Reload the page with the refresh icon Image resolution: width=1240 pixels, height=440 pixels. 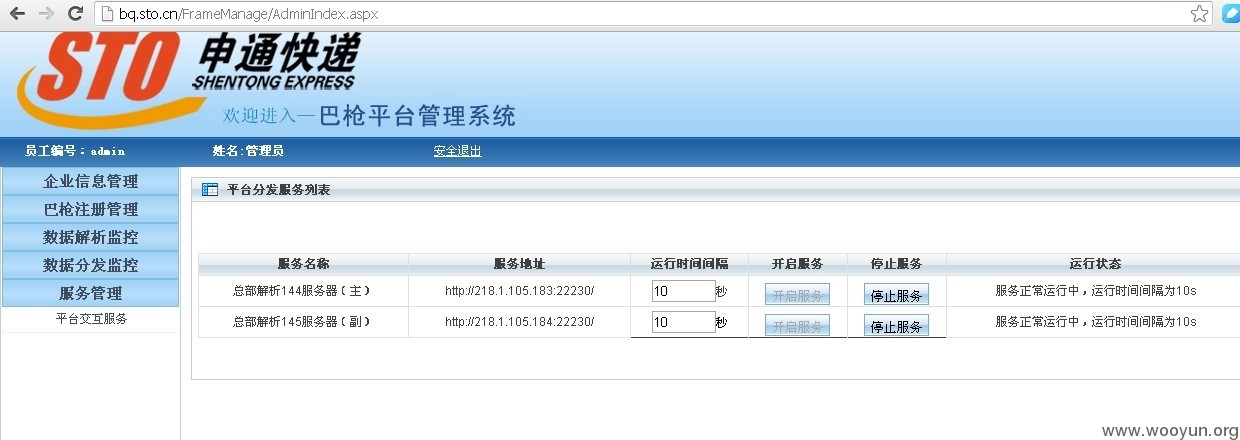click(75, 14)
